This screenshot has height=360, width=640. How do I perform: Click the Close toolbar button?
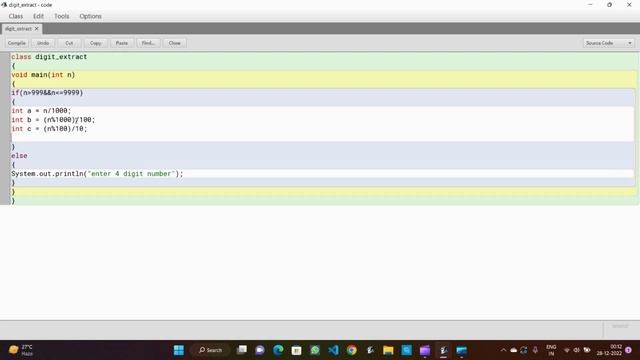175,43
